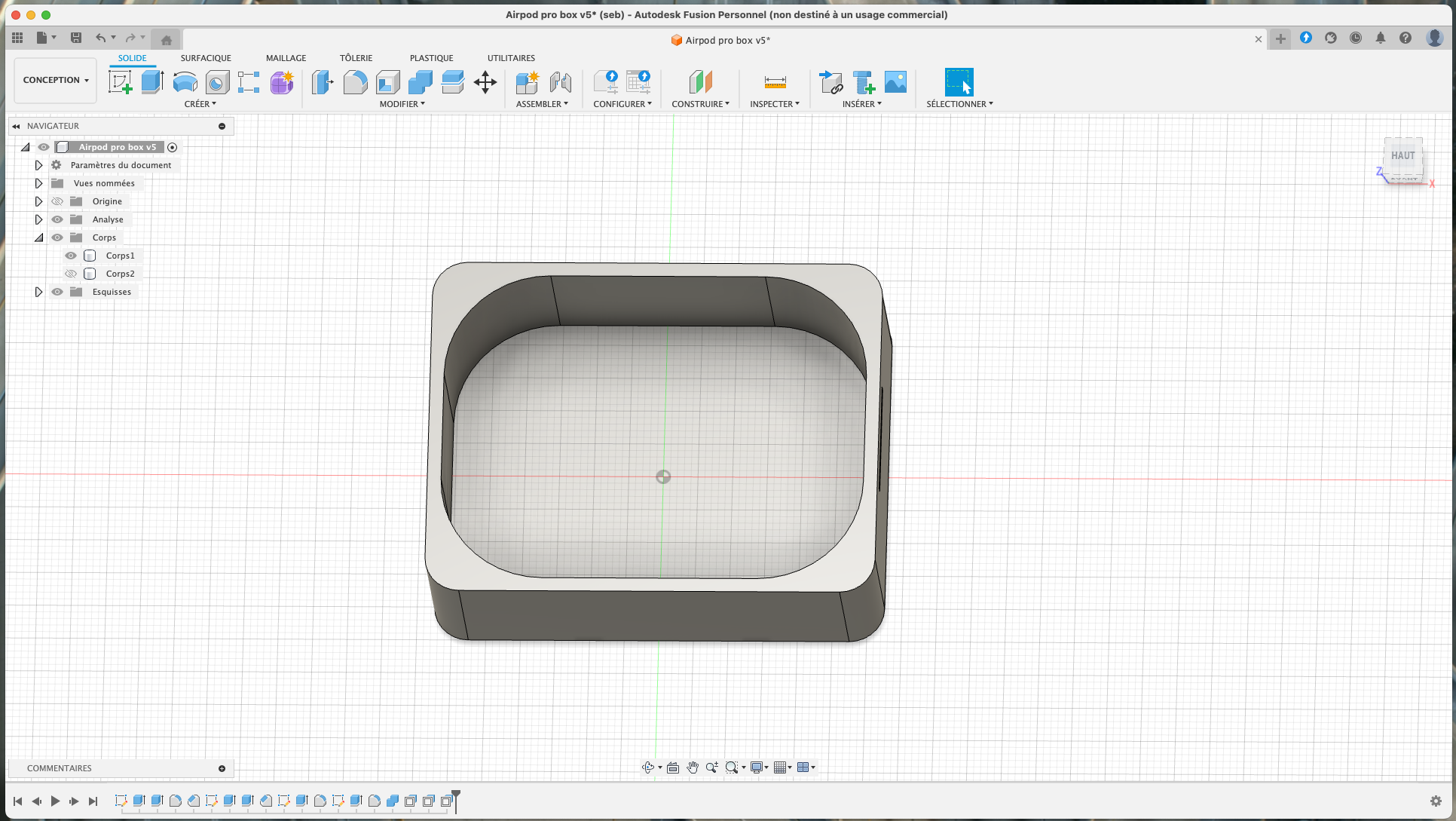
Task: Click the HAUT face of the ViewCube
Action: click(x=1402, y=156)
